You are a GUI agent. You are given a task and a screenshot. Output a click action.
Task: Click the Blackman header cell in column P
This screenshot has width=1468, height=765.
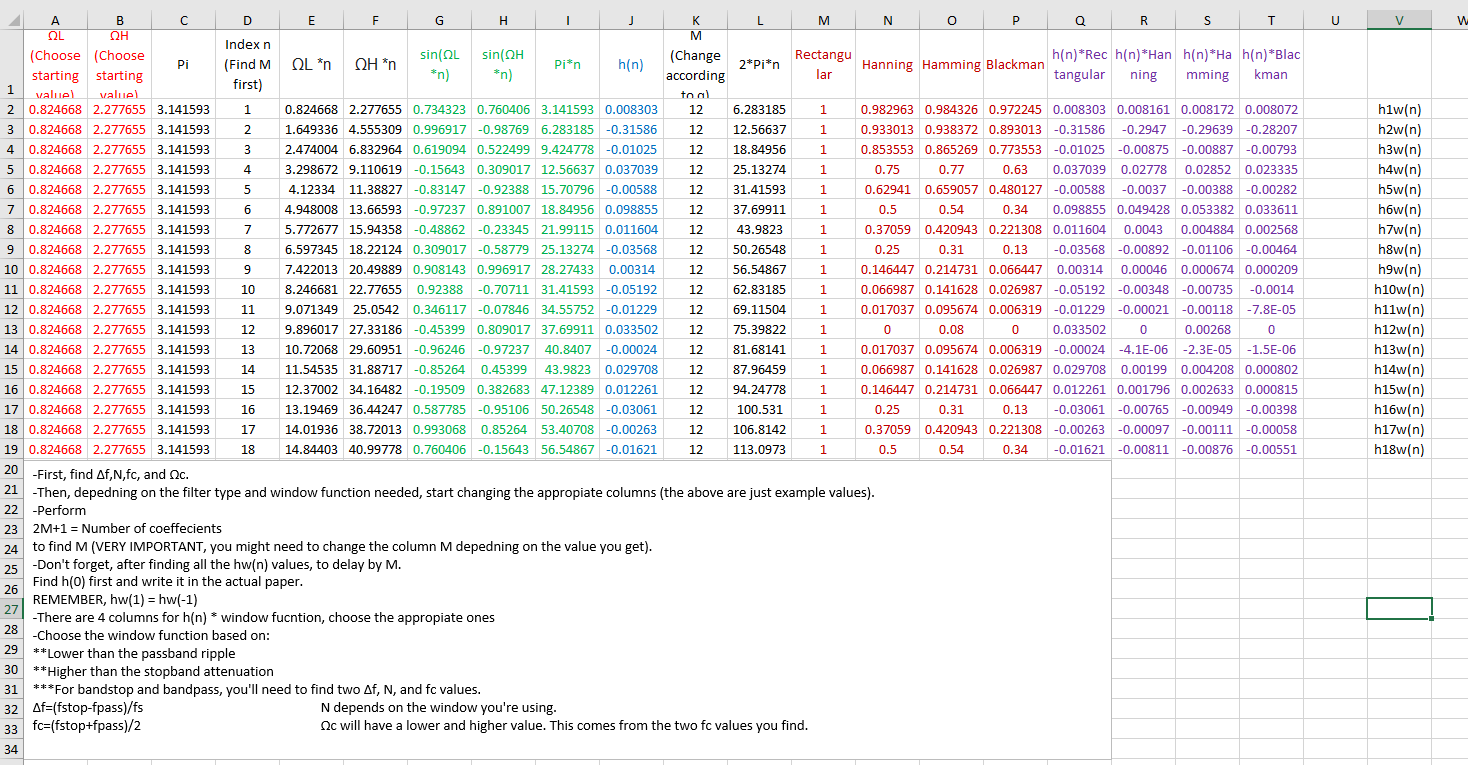coord(1015,63)
